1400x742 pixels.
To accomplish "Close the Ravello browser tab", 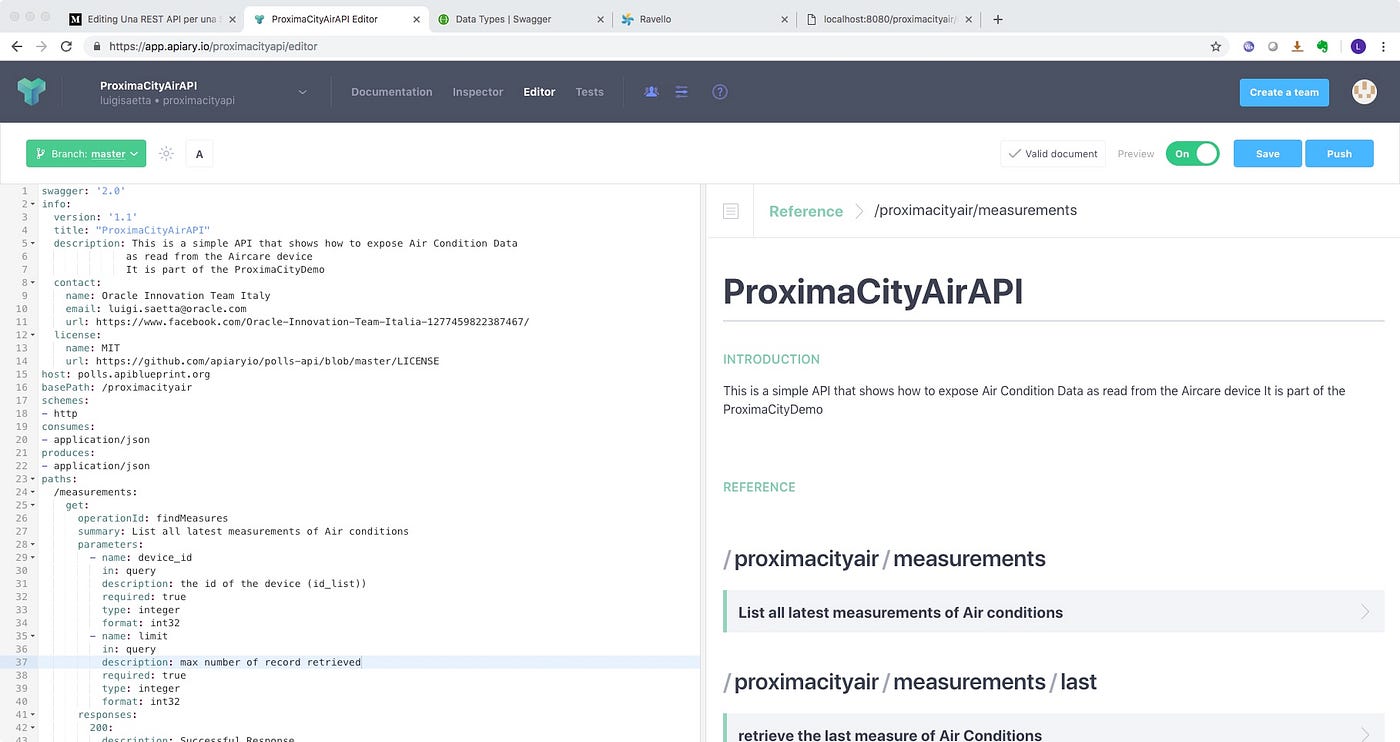I will click(783, 19).
